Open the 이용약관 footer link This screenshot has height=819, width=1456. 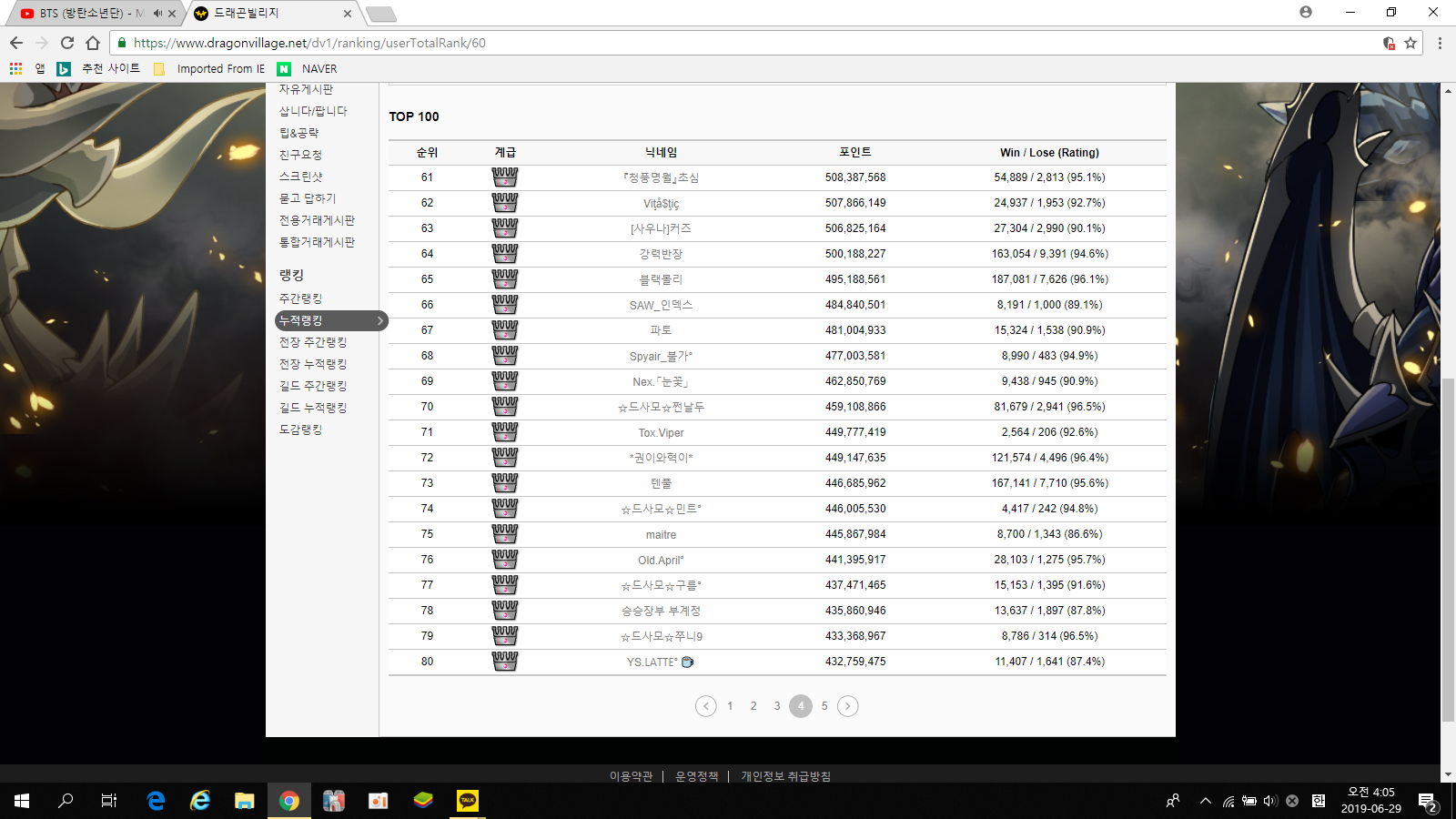631,776
